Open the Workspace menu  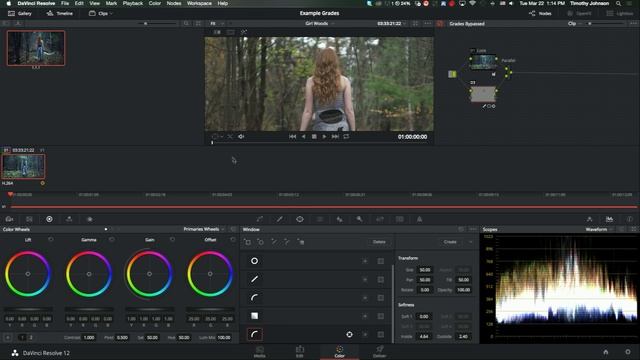(x=199, y=3)
